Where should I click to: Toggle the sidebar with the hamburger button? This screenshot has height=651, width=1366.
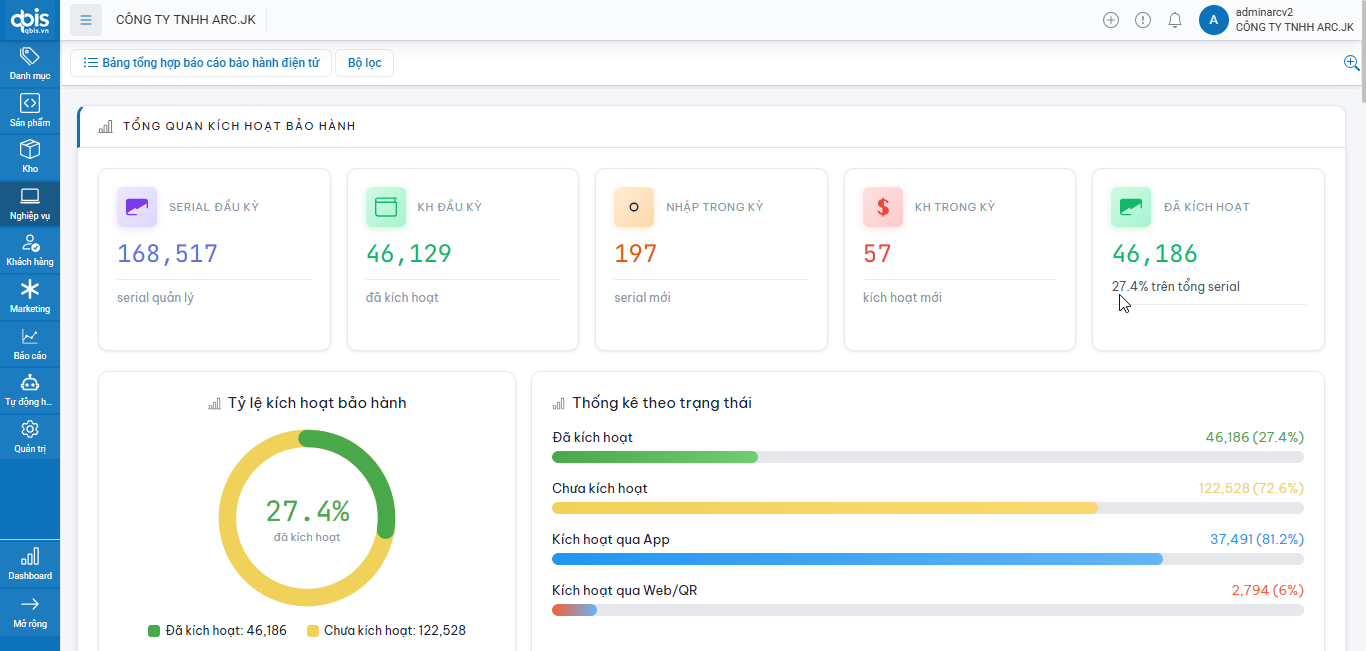click(85, 19)
